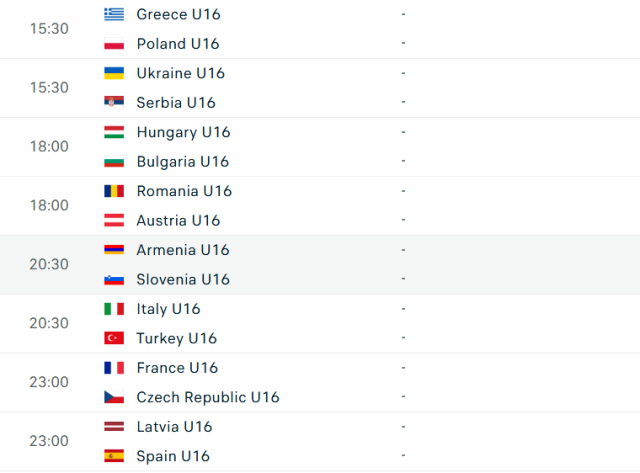Viewport: 640px width, 473px height.
Task: Click the Armenia flag icon
Action: coord(114,250)
